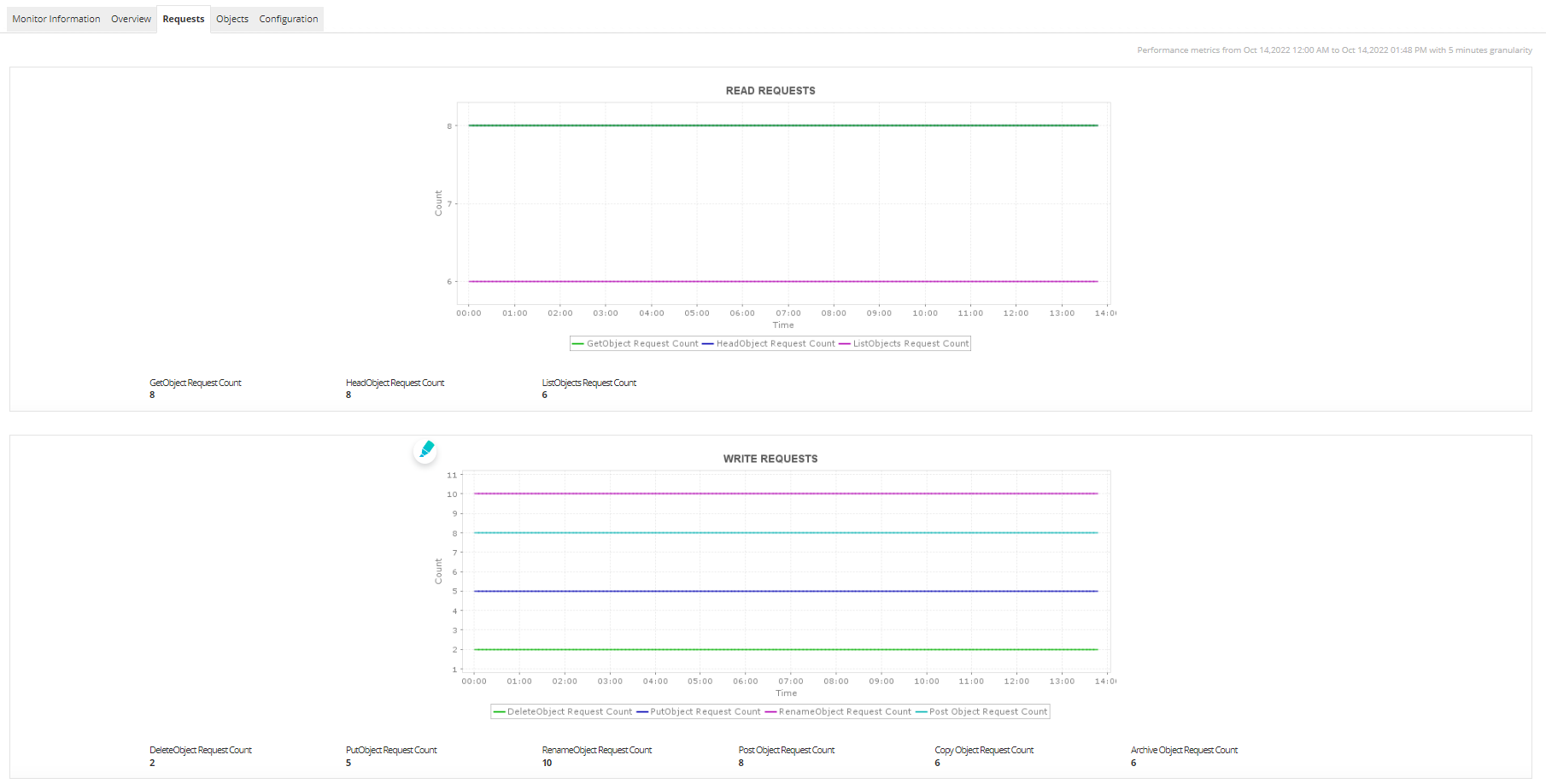
Task: Toggle the Post Object Request Count legend entry
Action: 982,711
